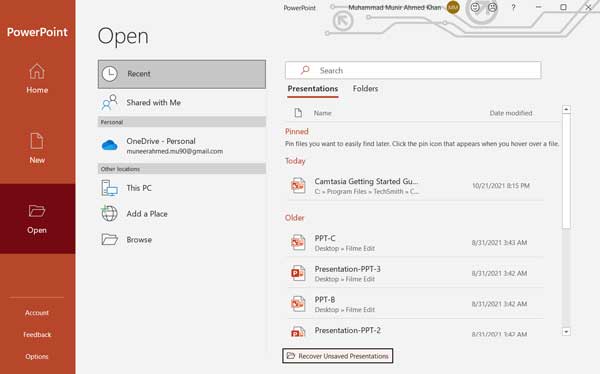Click scrollbar up arrow in file list
This screenshot has height=374, width=600.
tap(566, 109)
